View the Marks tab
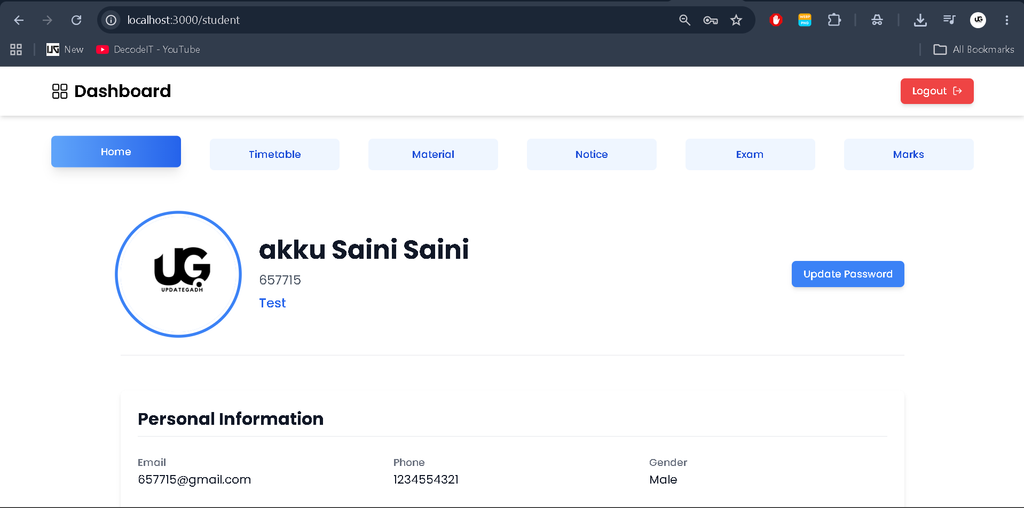 [908, 155]
